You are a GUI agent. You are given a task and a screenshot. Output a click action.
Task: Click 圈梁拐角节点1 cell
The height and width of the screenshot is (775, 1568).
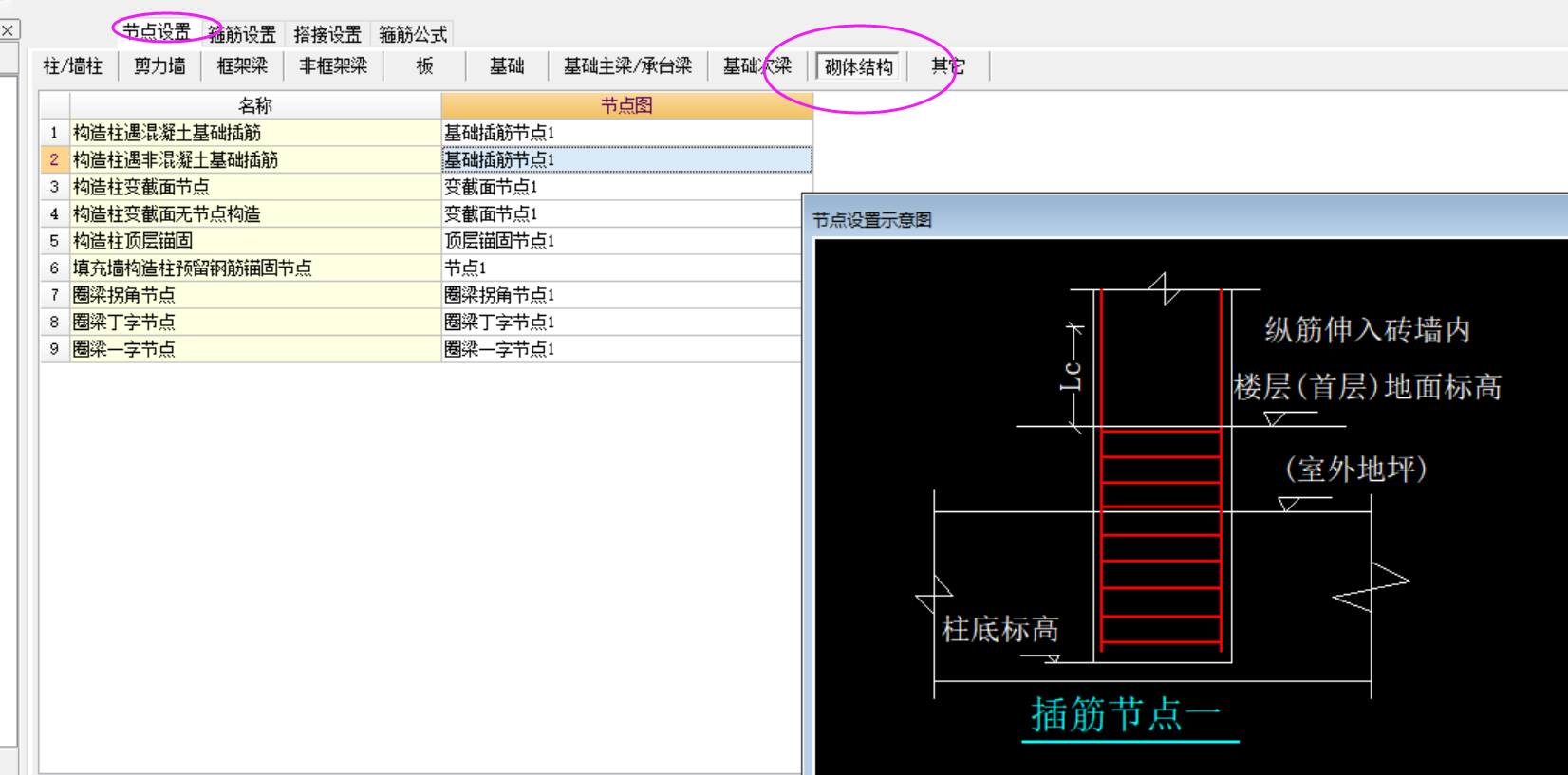pos(622,295)
